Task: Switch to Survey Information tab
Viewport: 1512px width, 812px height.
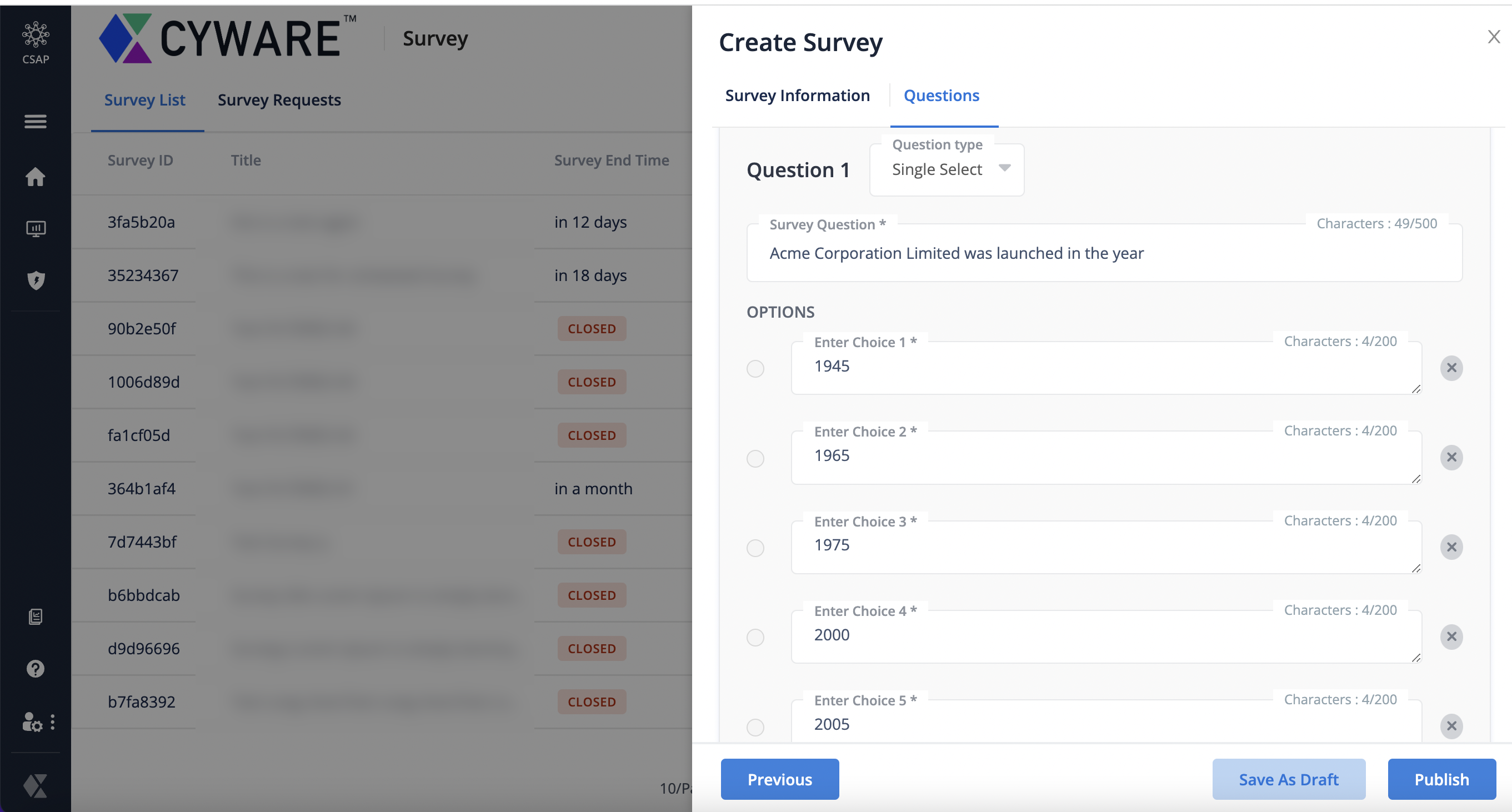Action: click(x=797, y=96)
